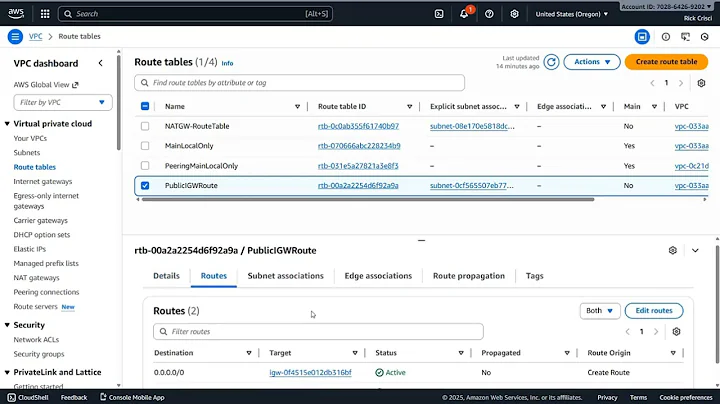Switch to Route propagation tab
This screenshot has width=720, height=404.
pyautogui.click(x=469, y=276)
